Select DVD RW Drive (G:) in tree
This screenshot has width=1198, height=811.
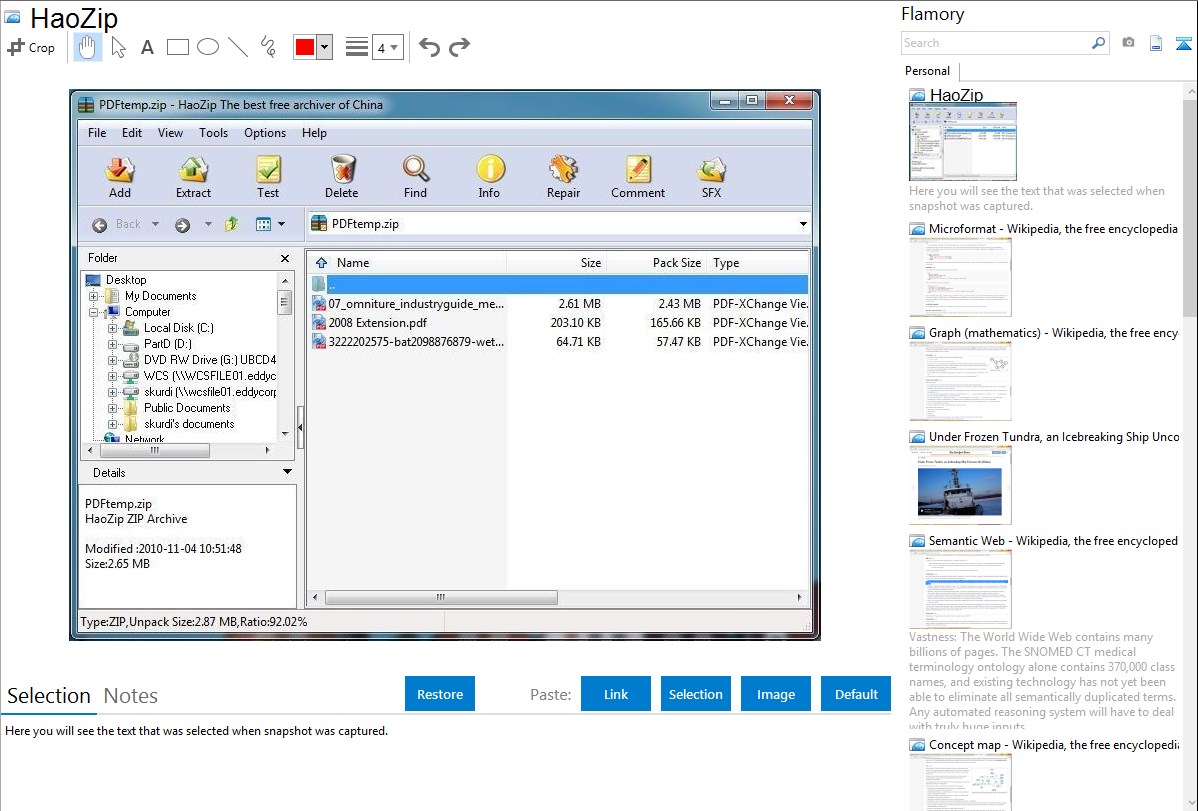pos(209,360)
